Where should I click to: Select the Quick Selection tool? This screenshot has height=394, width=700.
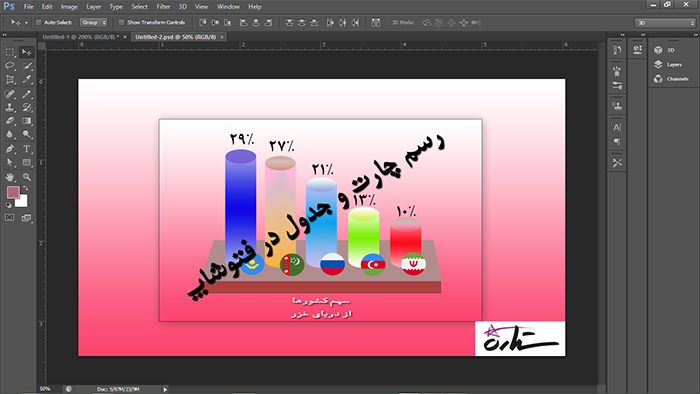point(26,66)
